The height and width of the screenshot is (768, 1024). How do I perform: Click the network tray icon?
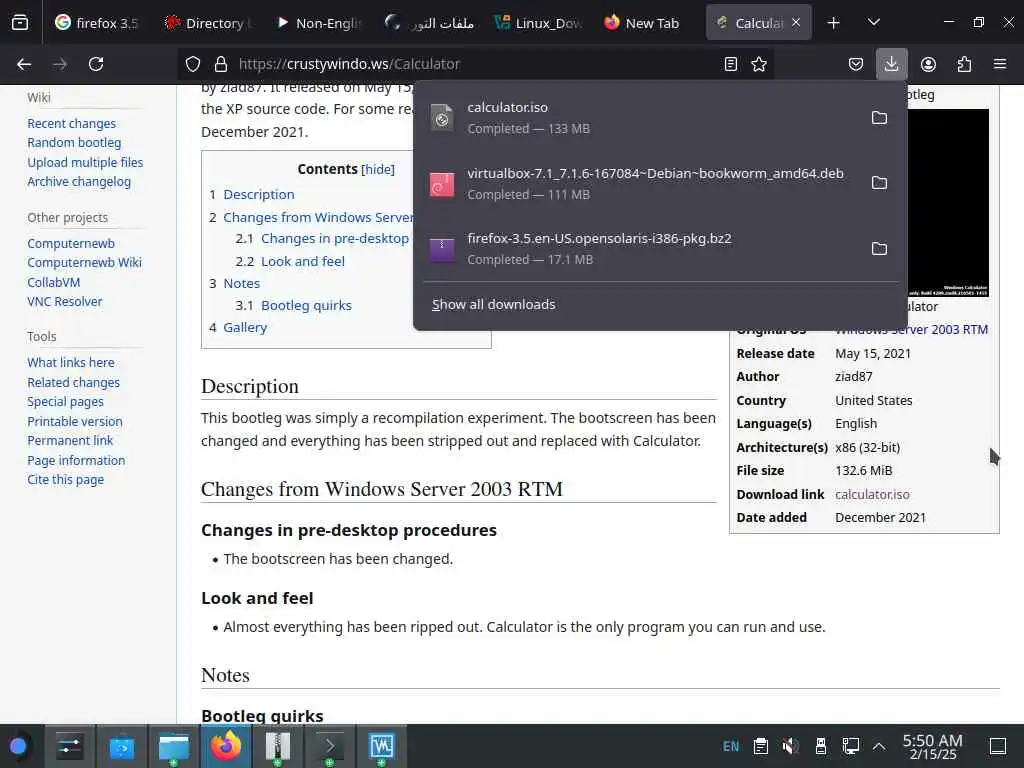[x=850, y=746]
